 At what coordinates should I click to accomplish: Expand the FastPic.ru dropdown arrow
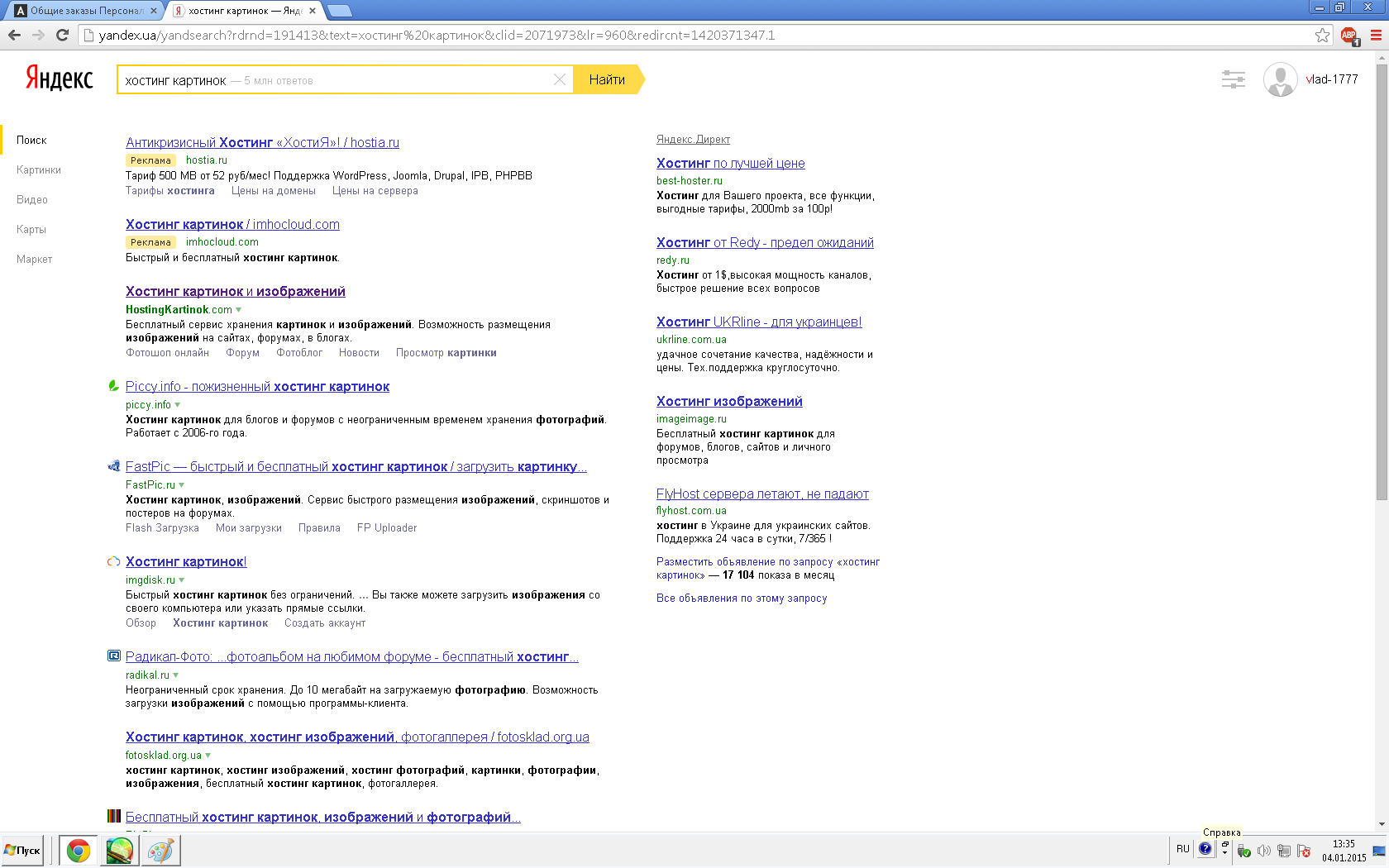click(182, 485)
